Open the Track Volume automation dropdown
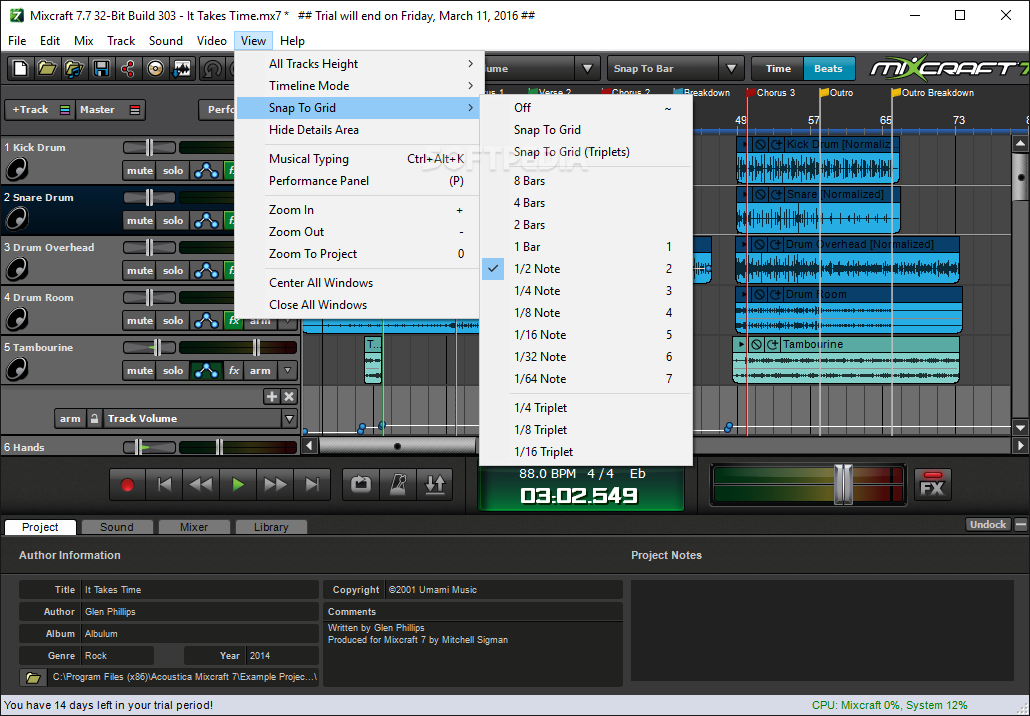The image size is (1030, 716). tap(290, 418)
